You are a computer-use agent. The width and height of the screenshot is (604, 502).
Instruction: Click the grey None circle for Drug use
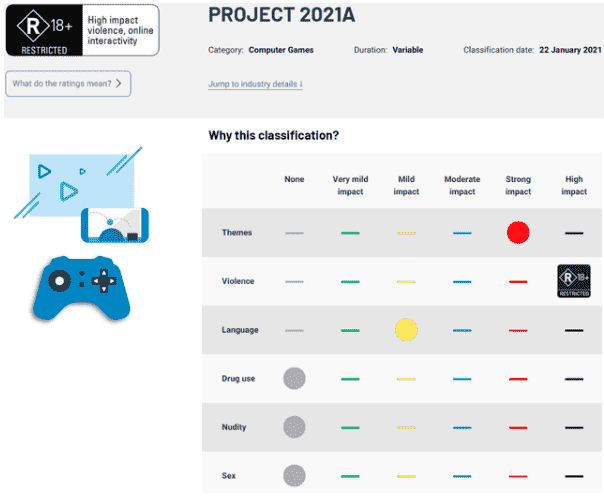[x=294, y=378]
